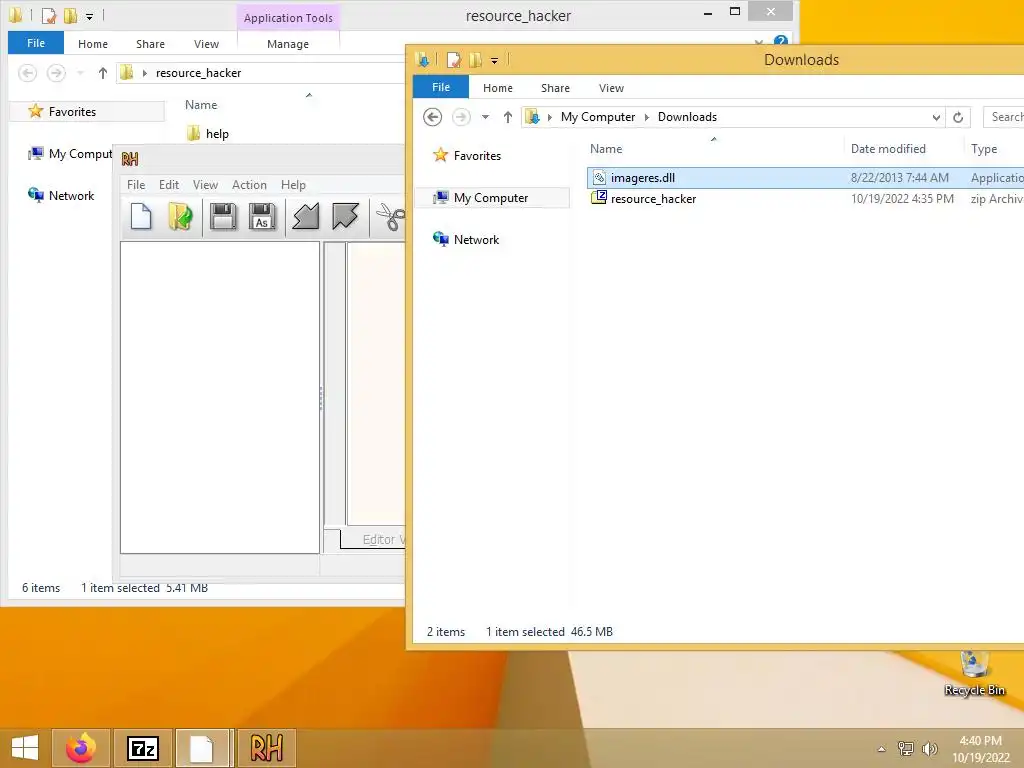The height and width of the screenshot is (768, 1024).
Task: Switch to Resource Hacker taskbar button
Action: tap(266, 748)
